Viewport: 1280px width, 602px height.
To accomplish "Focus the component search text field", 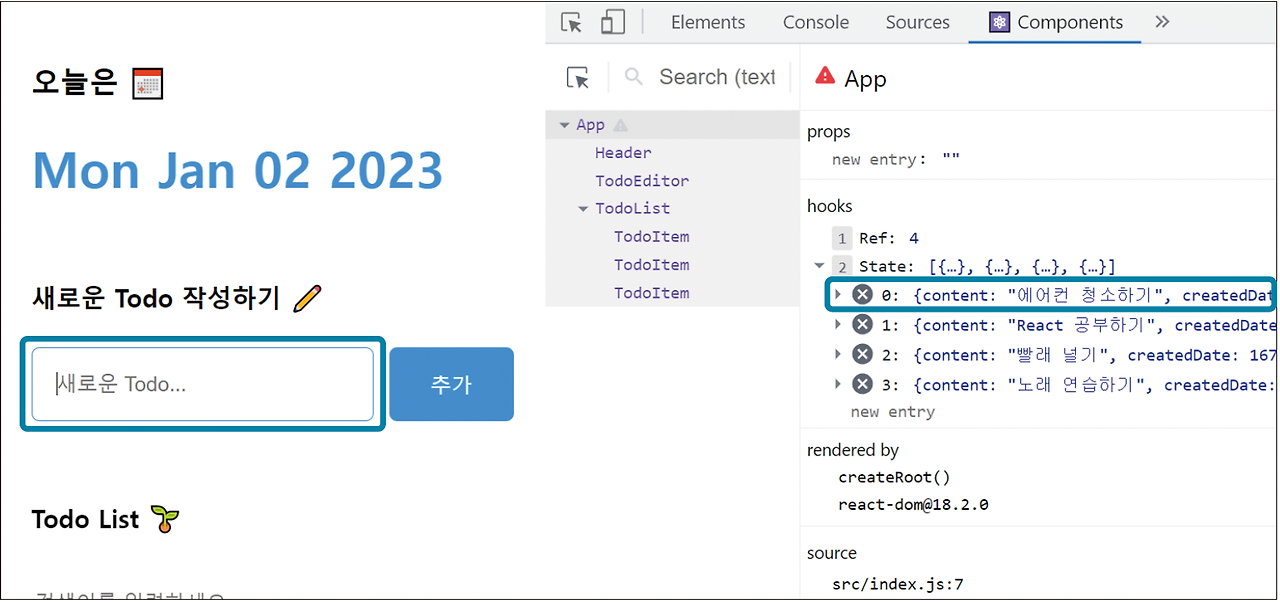I will 717,77.
